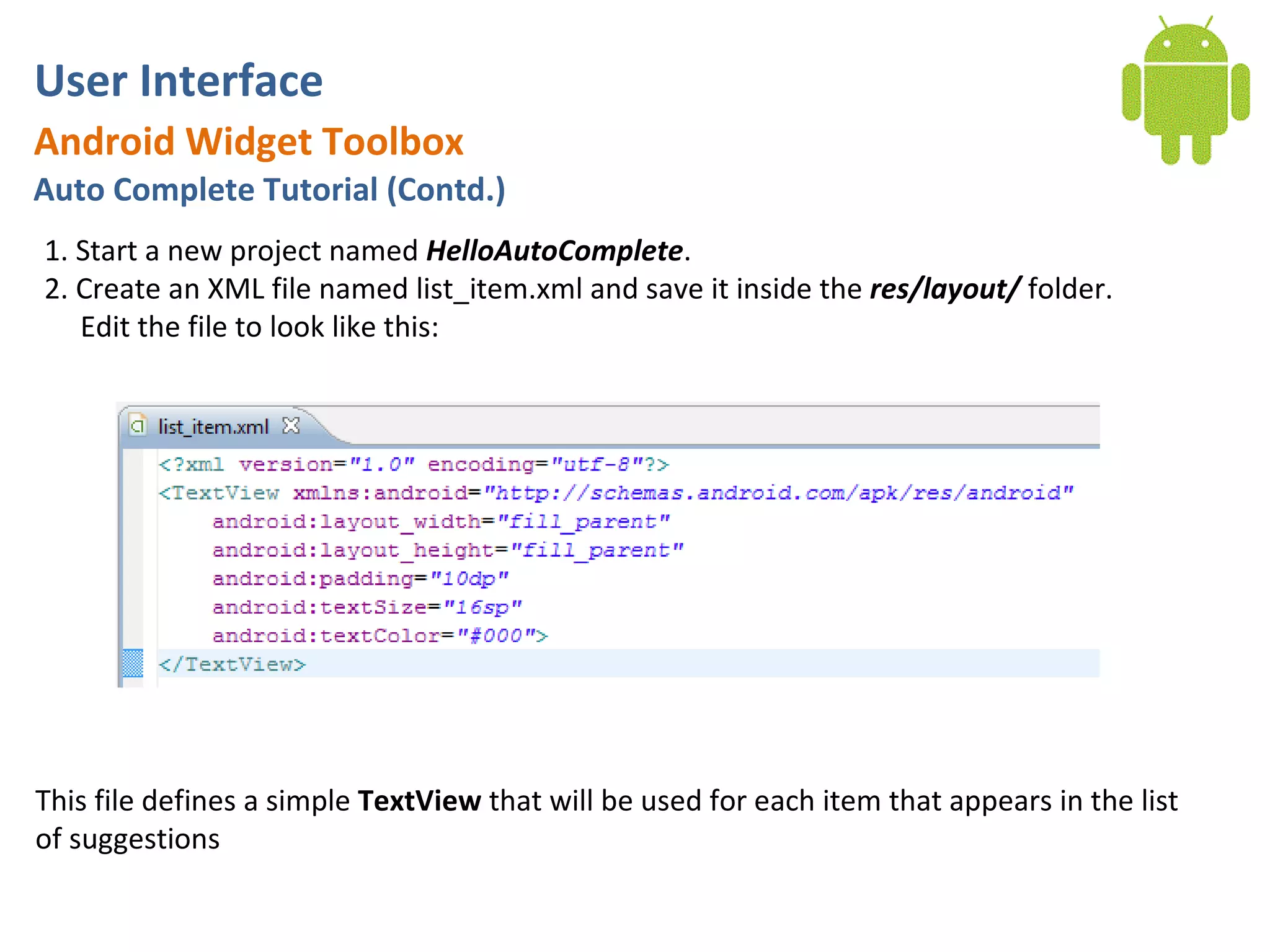
Task: Click the xml version declaration line
Action: pos(414,464)
